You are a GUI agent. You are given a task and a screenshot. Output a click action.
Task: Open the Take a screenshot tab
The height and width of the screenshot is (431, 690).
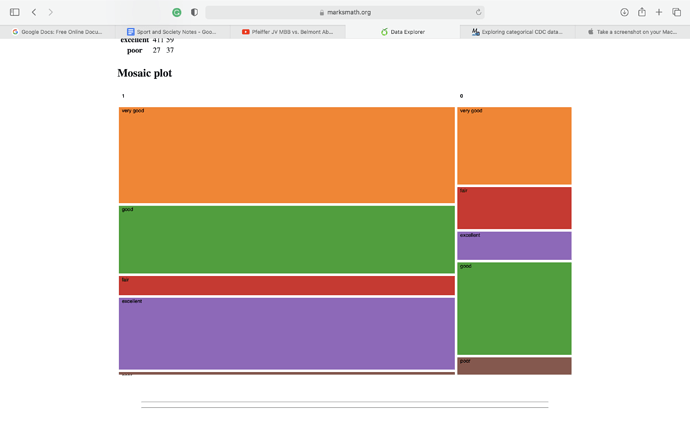[x=632, y=32]
